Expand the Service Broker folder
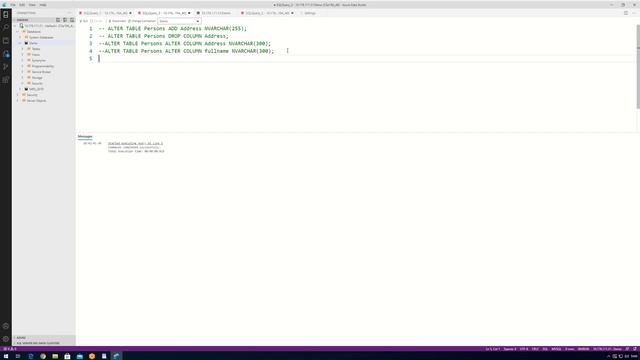 [x=23, y=71]
